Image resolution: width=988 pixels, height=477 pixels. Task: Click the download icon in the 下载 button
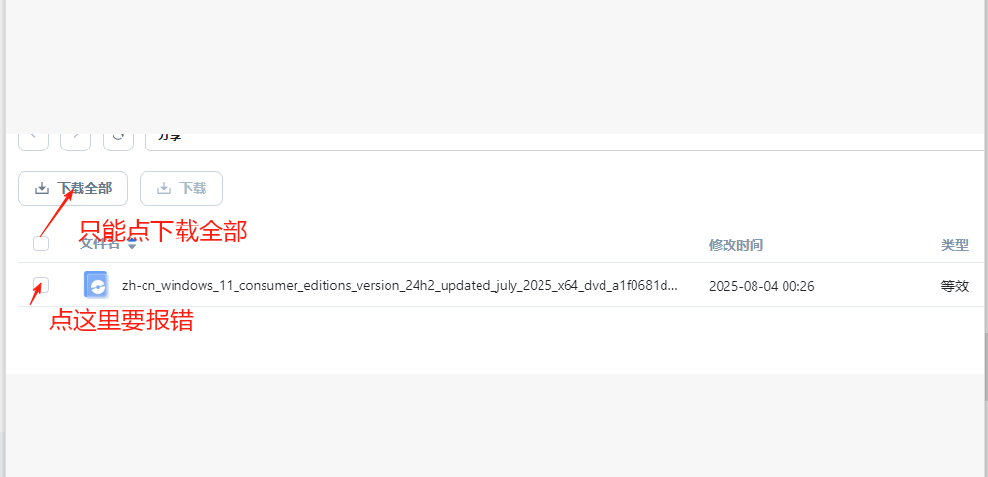[164, 188]
